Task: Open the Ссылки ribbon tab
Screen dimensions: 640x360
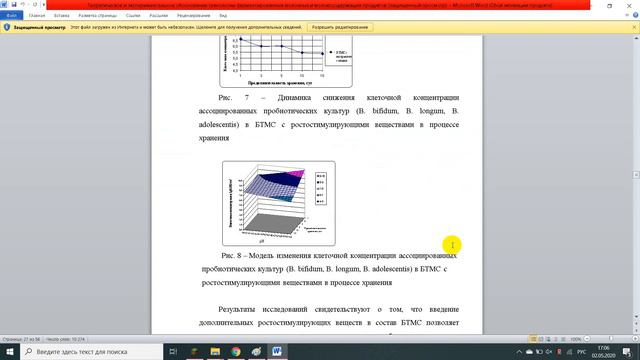Action: pyautogui.click(x=133, y=16)
